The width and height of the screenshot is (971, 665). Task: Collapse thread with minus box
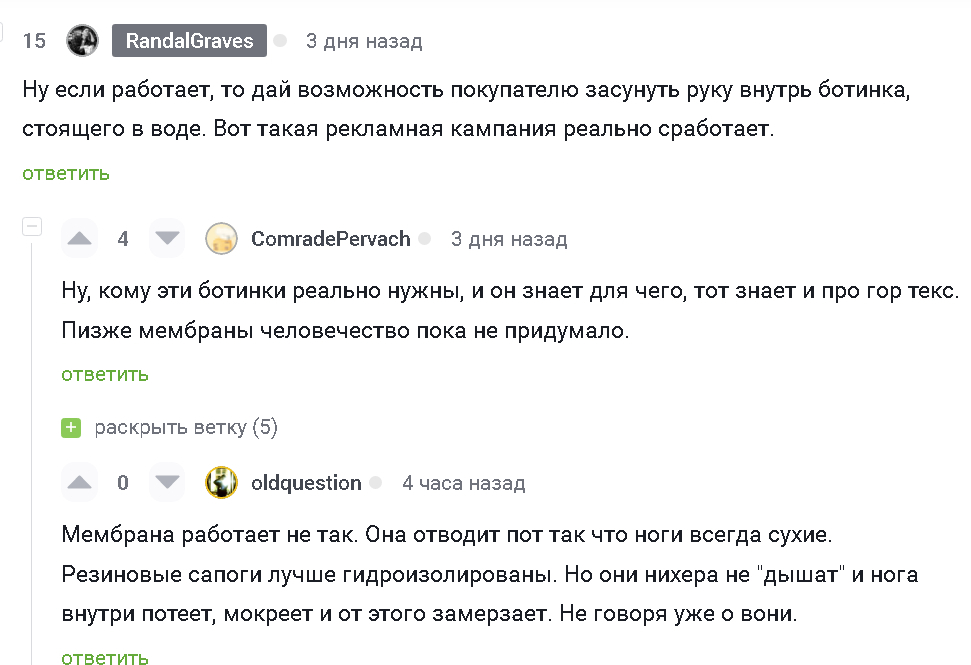coord(32,226)
